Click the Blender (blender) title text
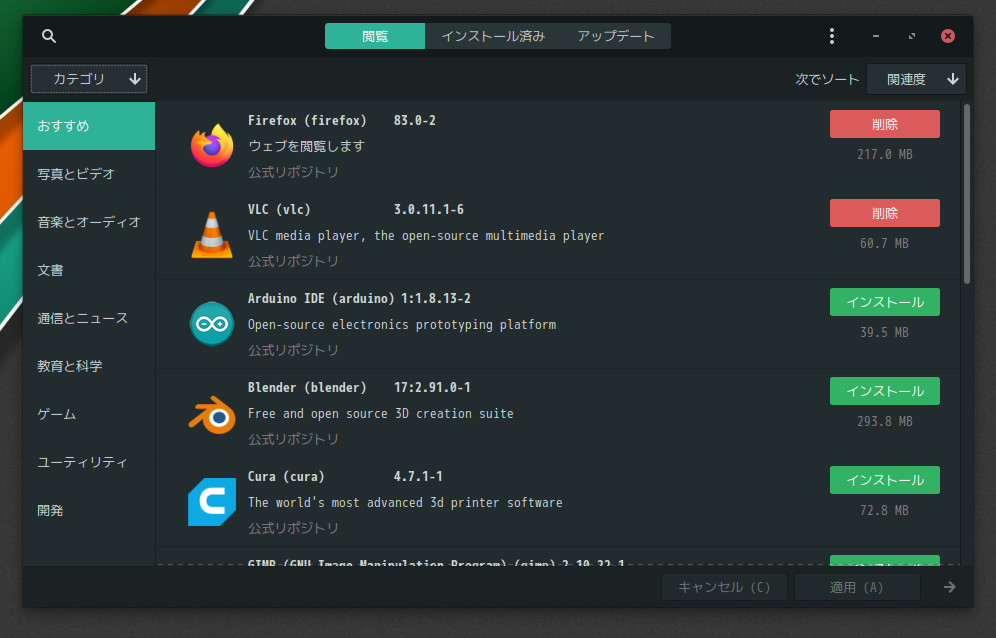This screenshot has width=996, height=638. (307, 388)
